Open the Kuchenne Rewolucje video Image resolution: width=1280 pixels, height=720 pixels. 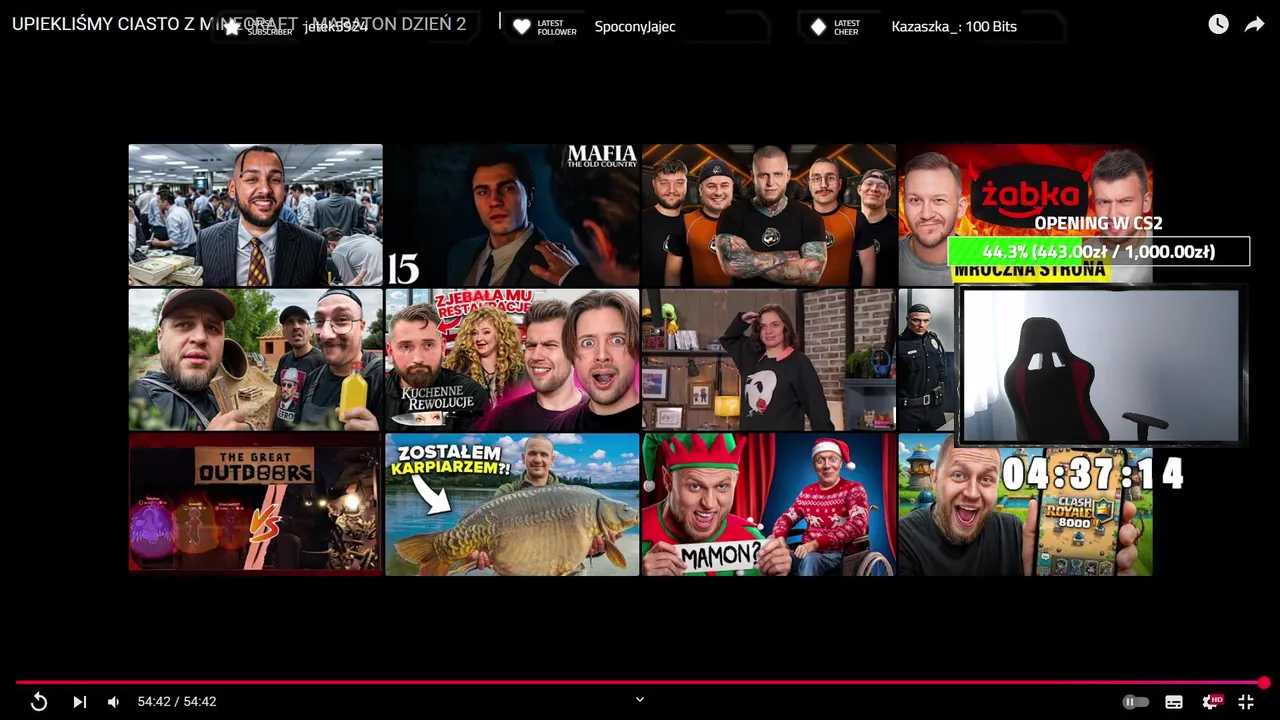tap(512, 360)
